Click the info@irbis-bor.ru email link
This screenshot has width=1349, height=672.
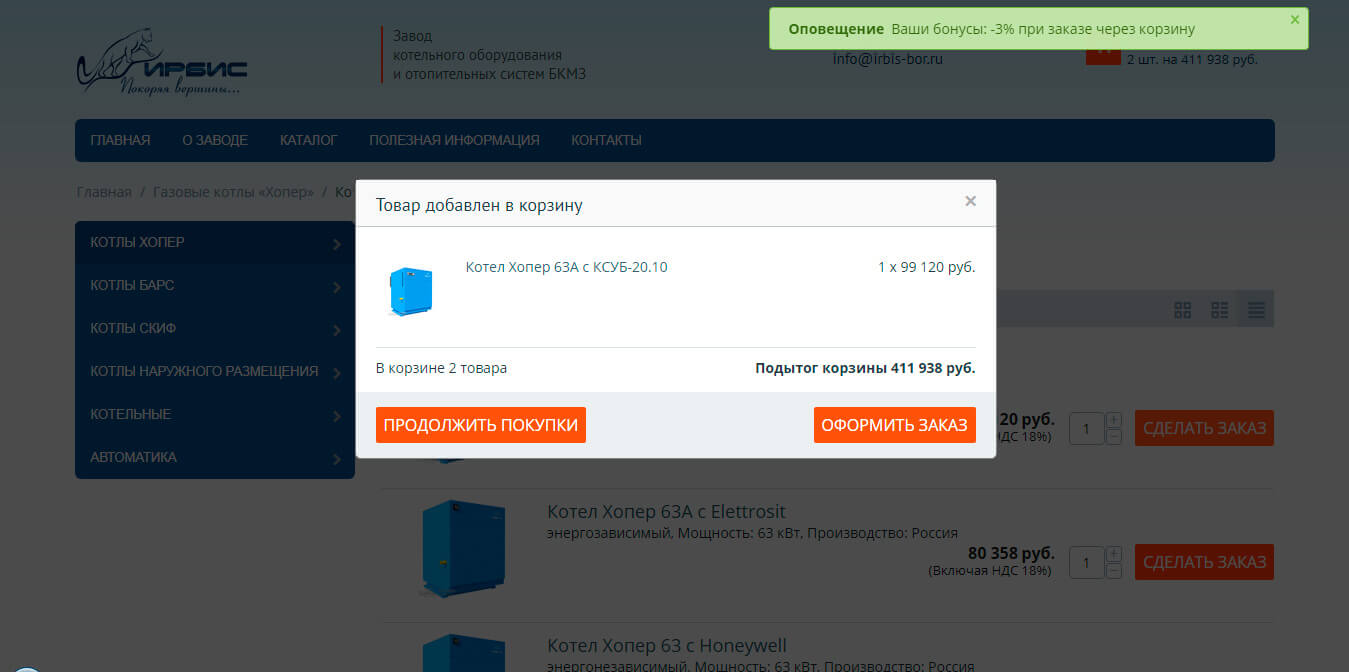coord(888,58)
